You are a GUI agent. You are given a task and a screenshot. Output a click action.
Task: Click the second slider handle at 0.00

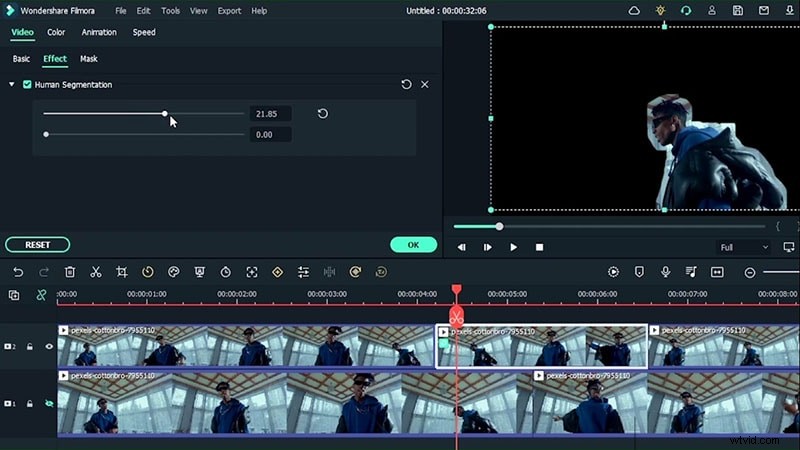pyautogui.click(x=46, y=135)
